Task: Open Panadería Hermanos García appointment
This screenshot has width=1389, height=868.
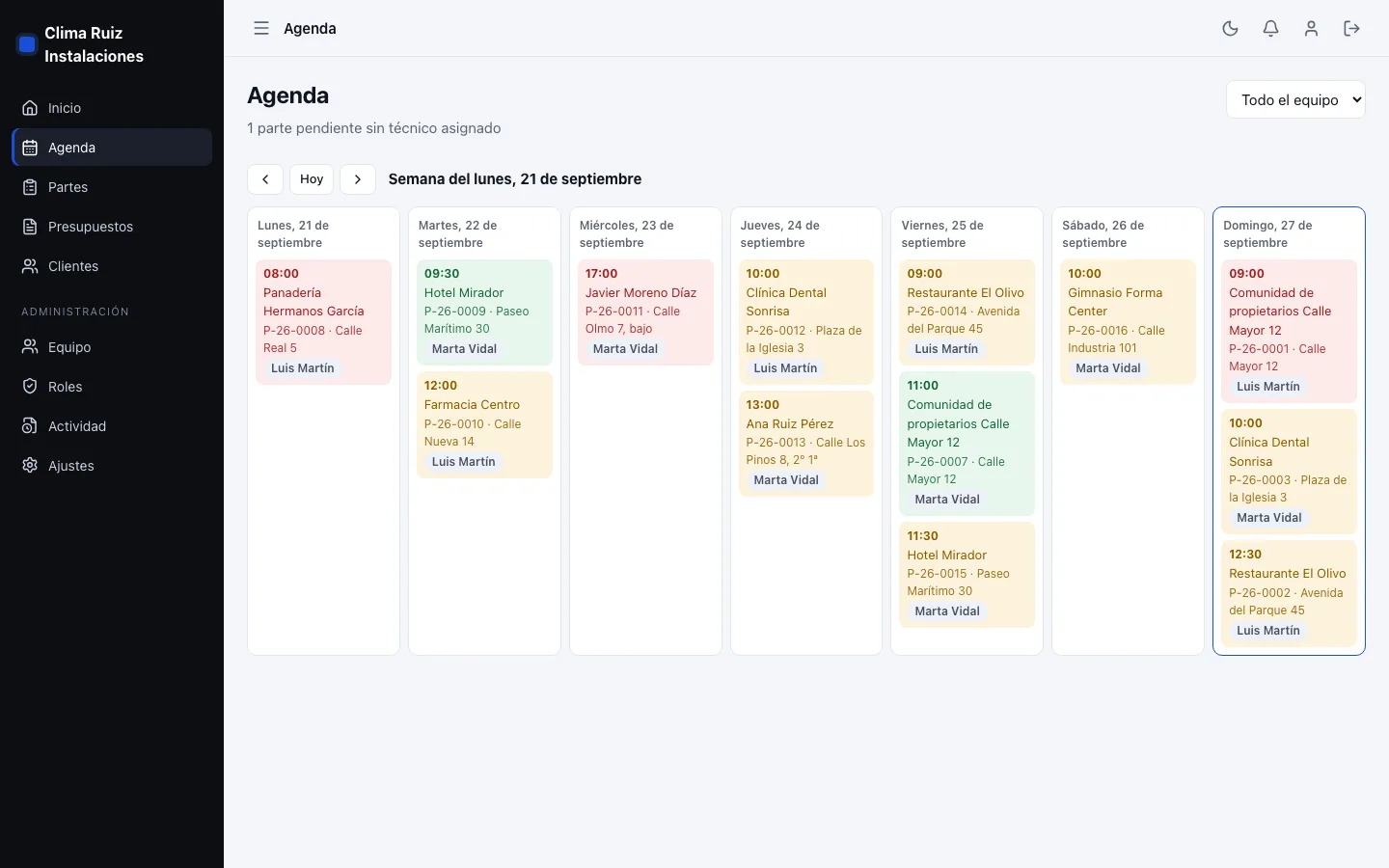Action: click(323, 322)
